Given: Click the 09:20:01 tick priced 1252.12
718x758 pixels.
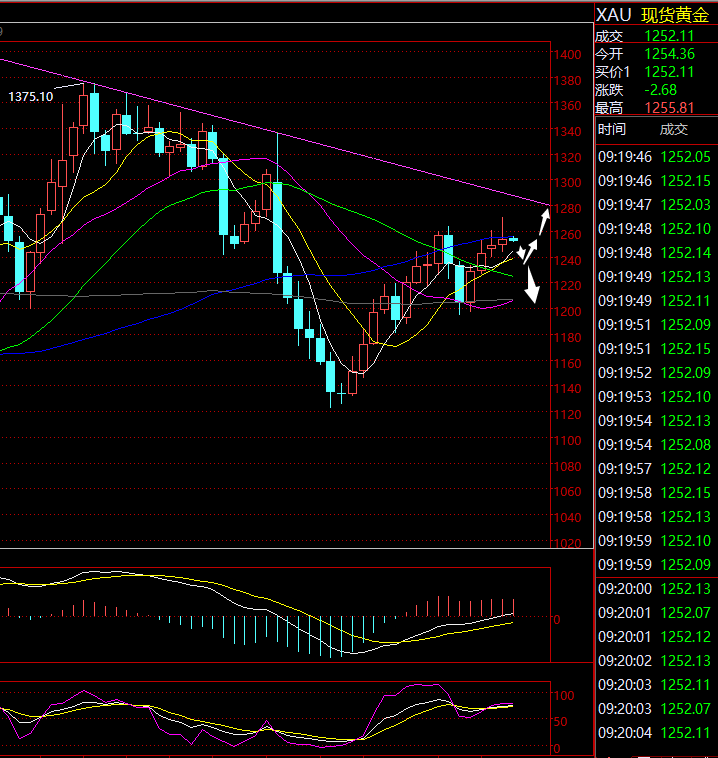Looking at the screenshot, I should tap(654, 637).
